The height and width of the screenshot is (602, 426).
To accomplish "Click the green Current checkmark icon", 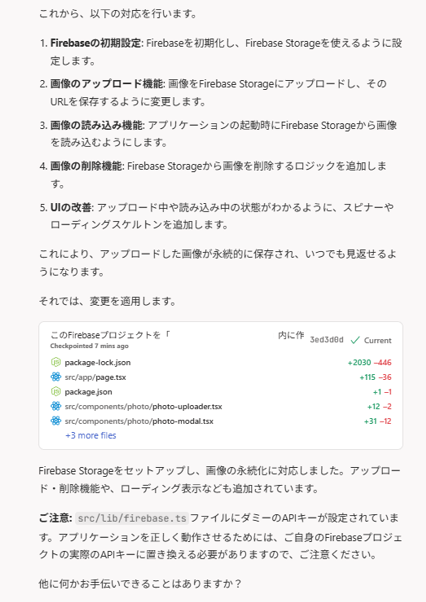I will [355, 340].
